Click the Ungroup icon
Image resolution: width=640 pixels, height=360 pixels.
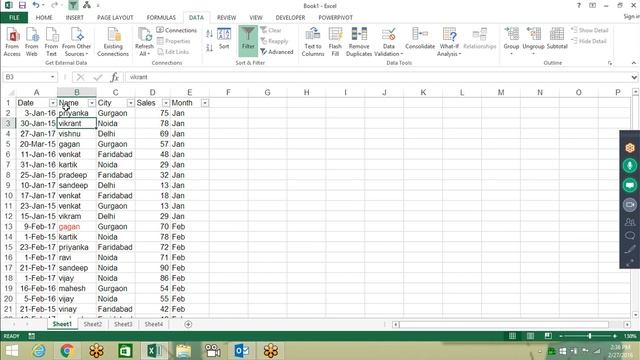tap(533, 41)
